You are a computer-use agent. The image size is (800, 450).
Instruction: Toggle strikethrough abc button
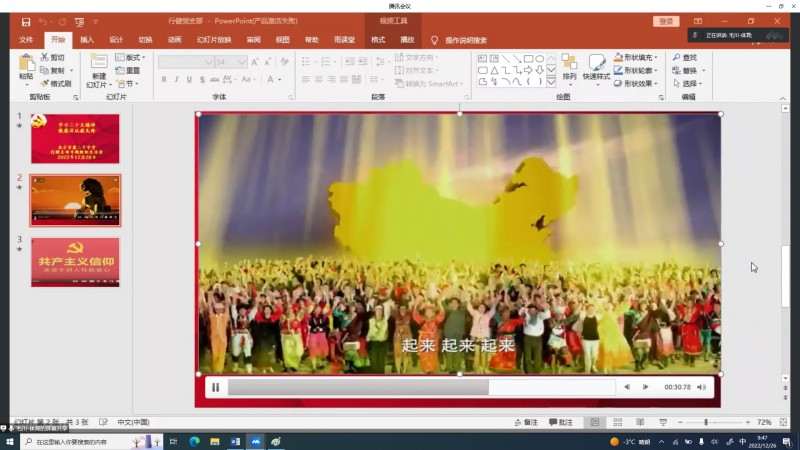(215, 80)
